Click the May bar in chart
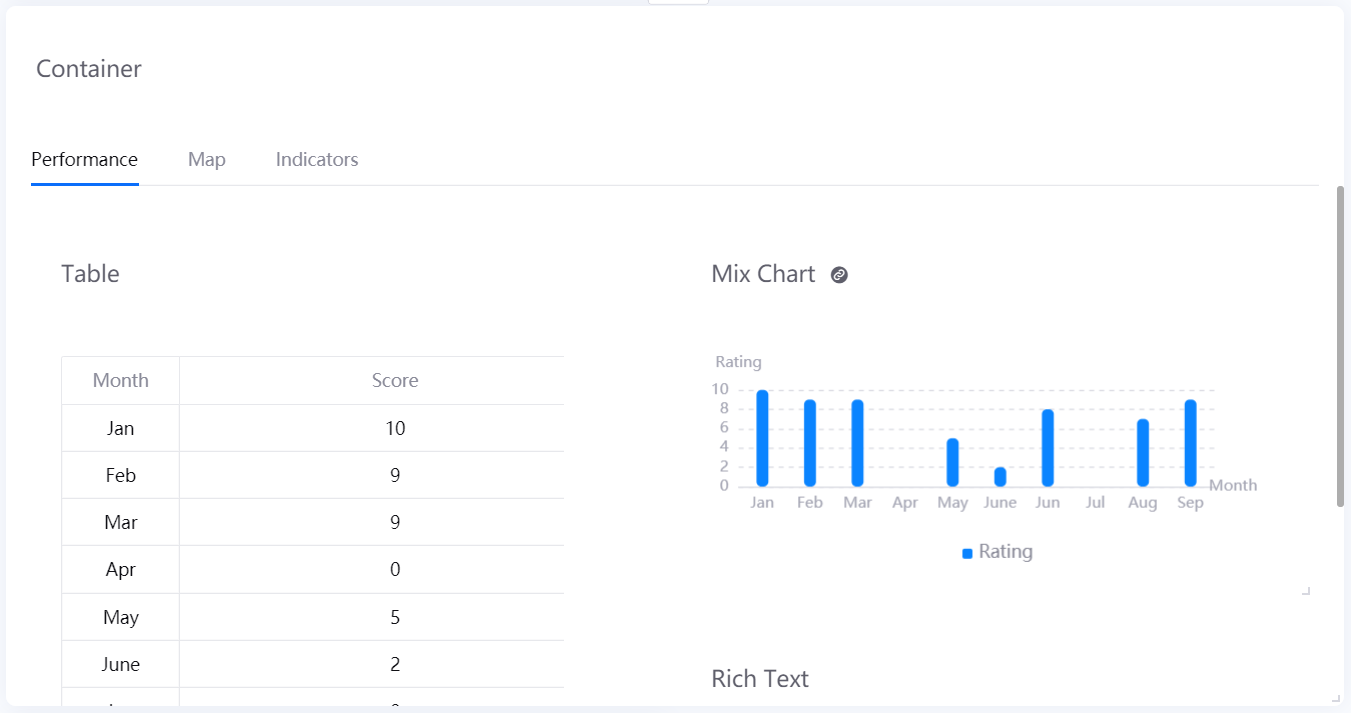 (x=953, y=462)
